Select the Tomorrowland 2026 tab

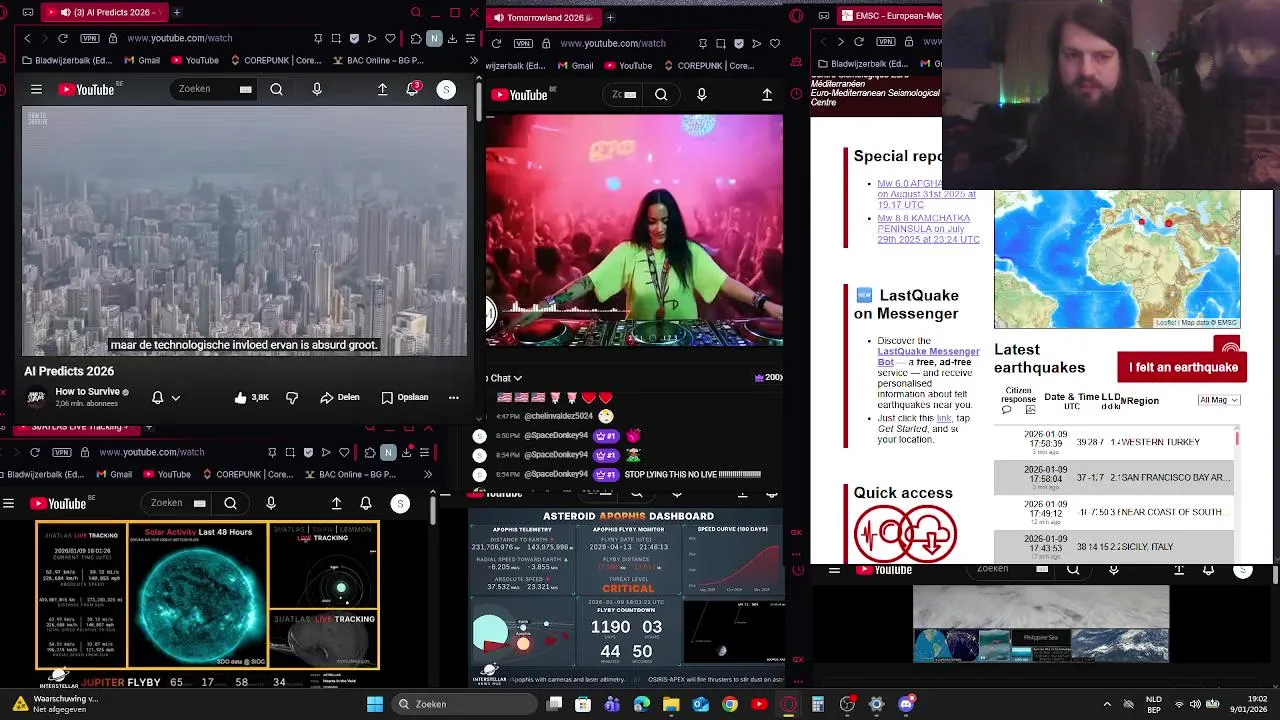tap(543, 17)
